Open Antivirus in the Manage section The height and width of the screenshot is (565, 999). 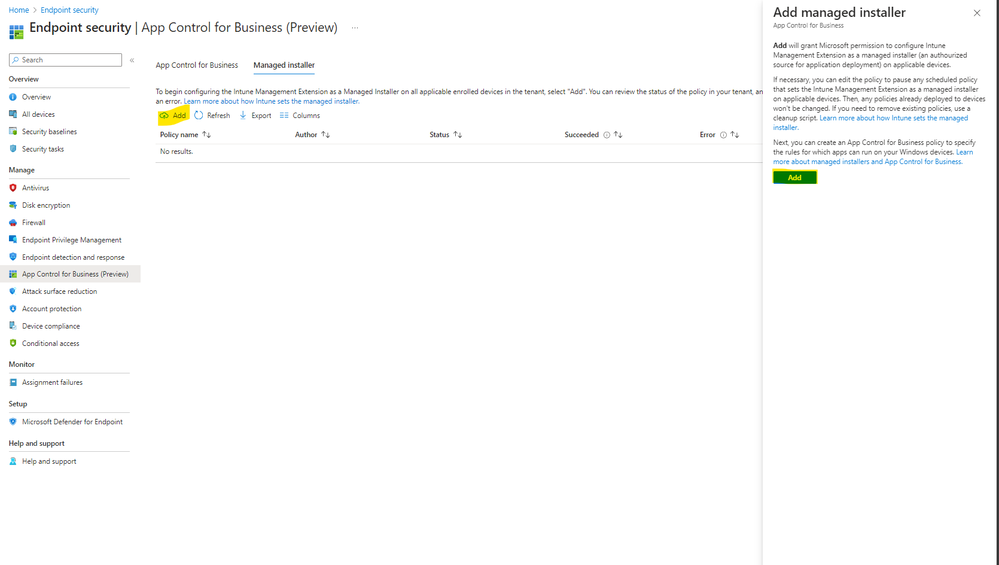35,188
